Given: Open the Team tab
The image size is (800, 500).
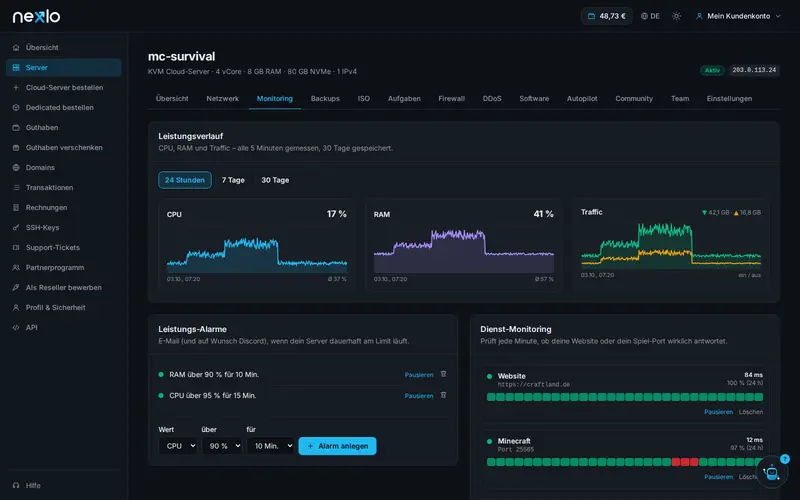Looking at the screenshot, I should (x=680, y=98).
